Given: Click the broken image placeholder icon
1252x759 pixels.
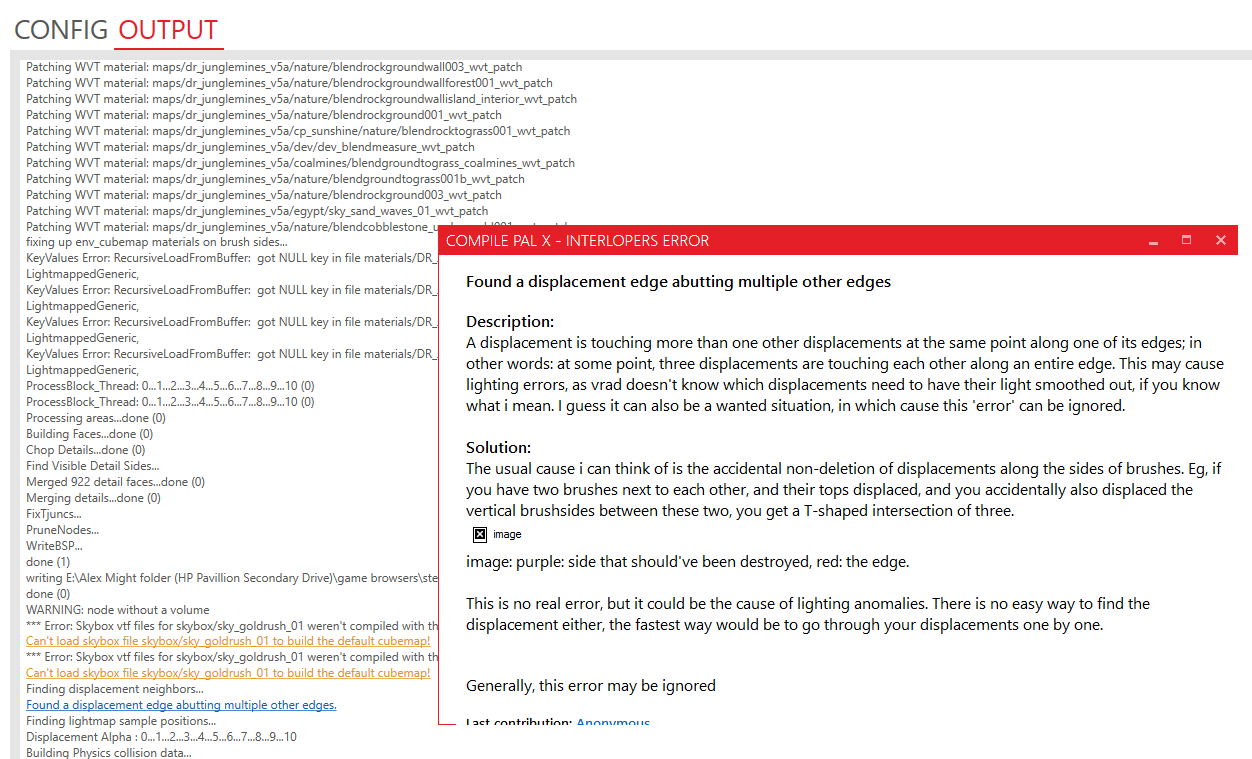Looking at the screenshot, I should pyautogui.click(x=480, y=534).
